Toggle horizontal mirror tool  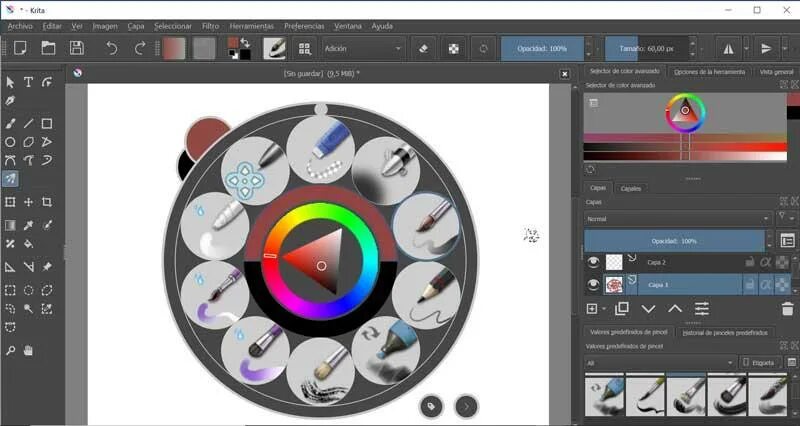pos(729,48)
